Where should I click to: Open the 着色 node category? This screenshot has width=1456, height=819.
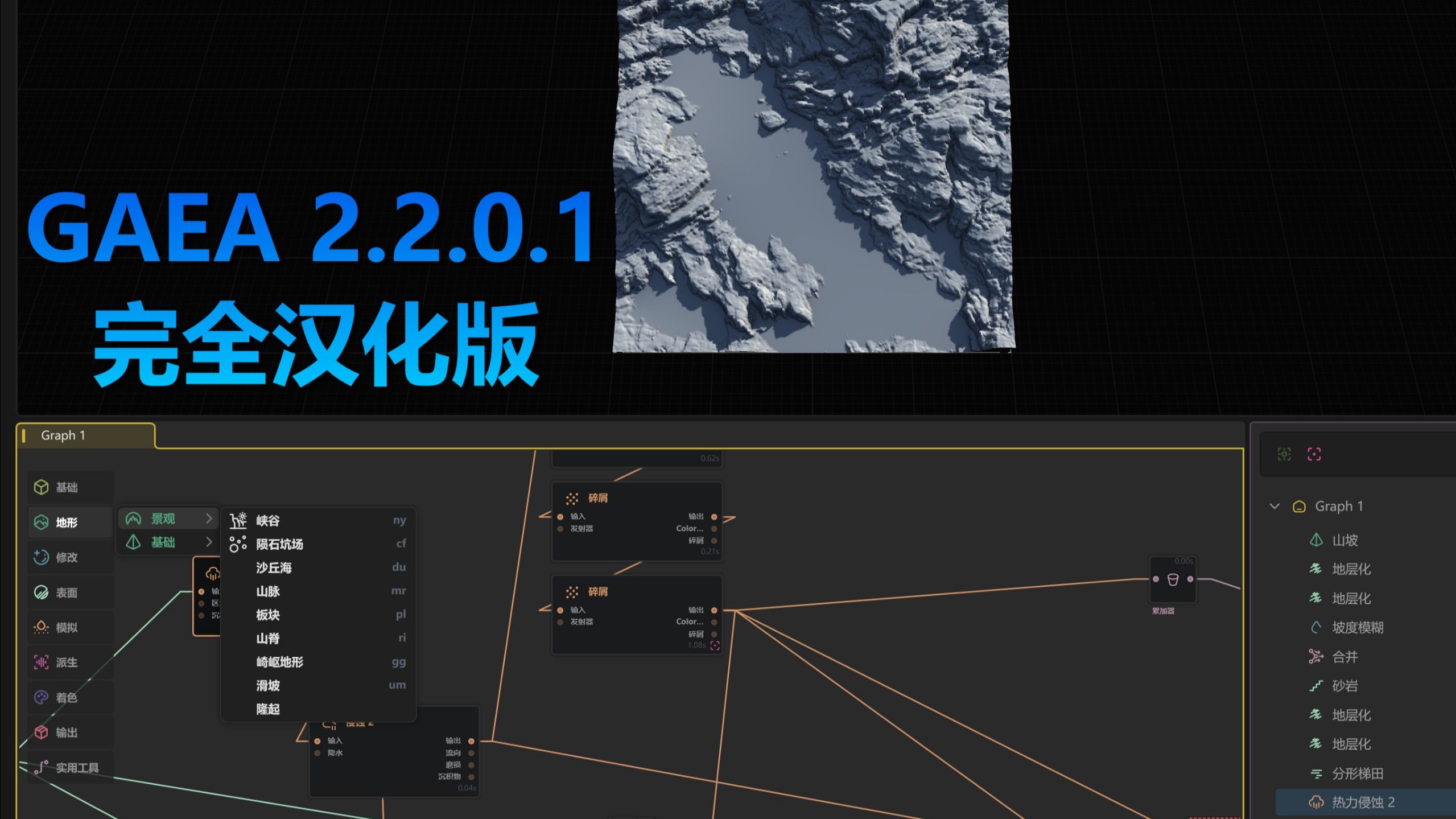(70, 697)
